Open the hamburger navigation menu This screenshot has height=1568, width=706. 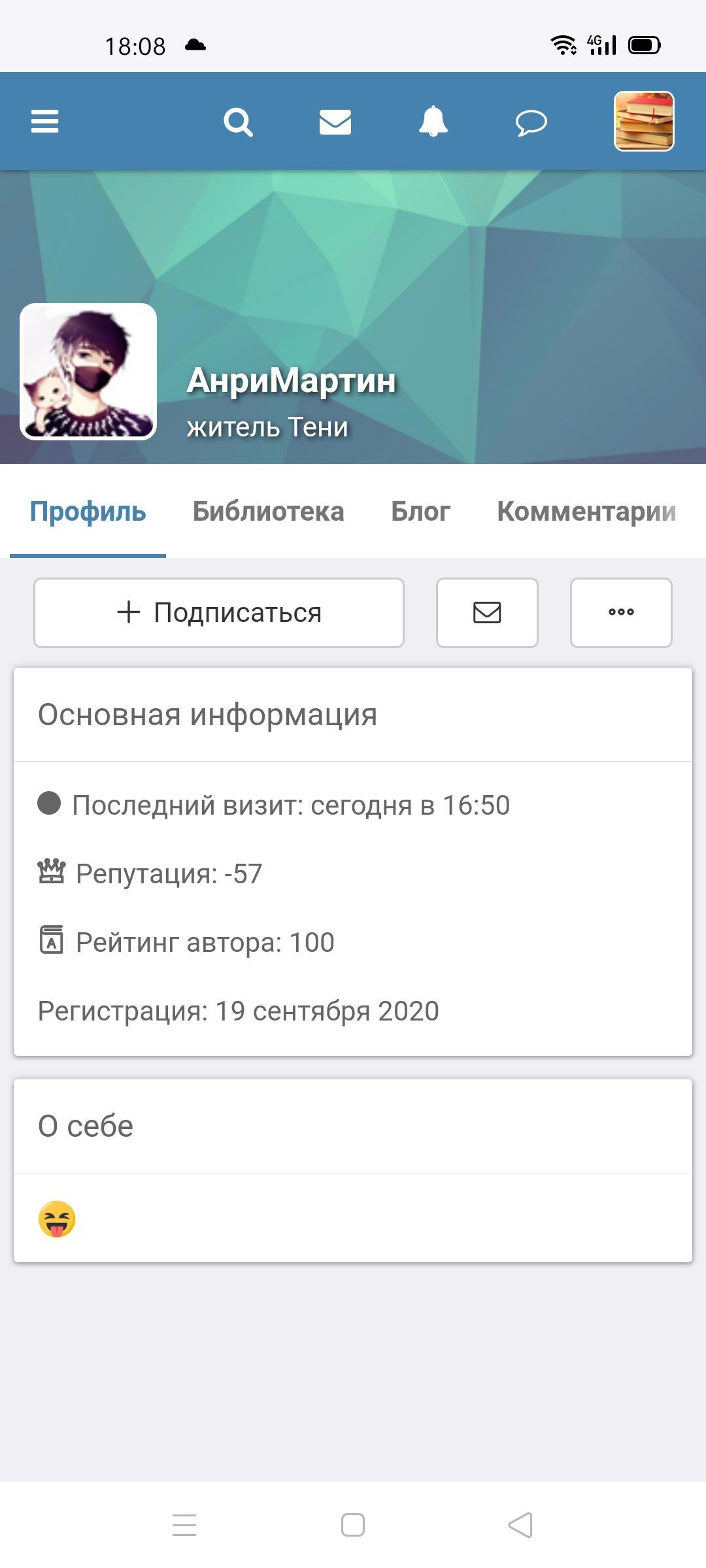[44, 122]
